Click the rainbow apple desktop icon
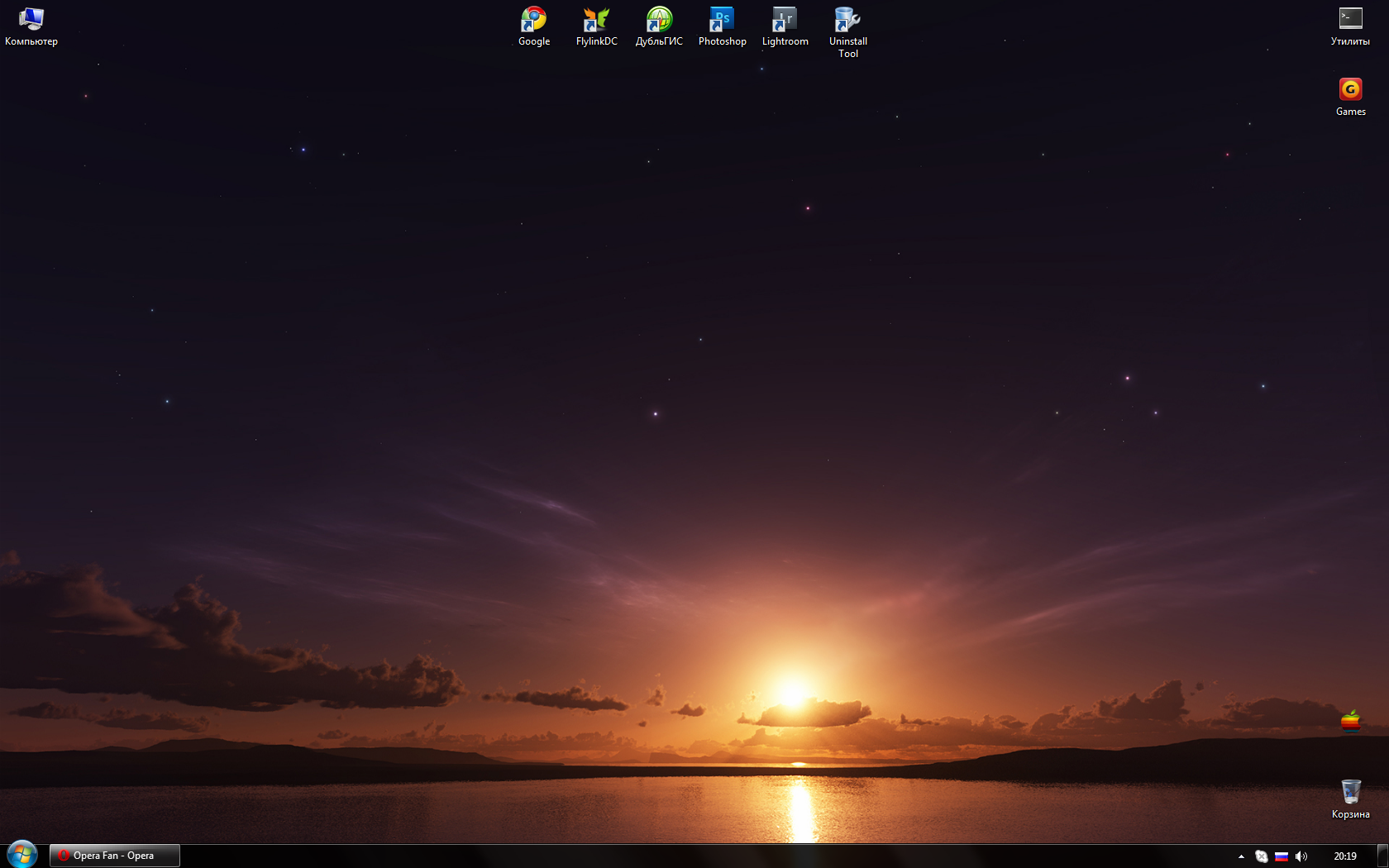The image size is (1389, 868). (1350, 722)
